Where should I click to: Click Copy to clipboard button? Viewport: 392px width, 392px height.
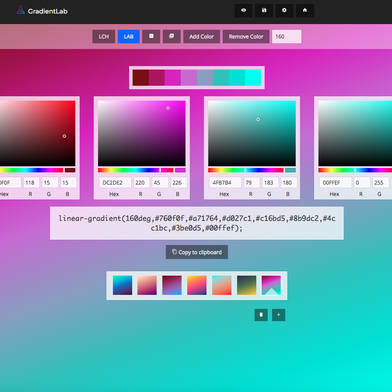(x=197, y=252)
